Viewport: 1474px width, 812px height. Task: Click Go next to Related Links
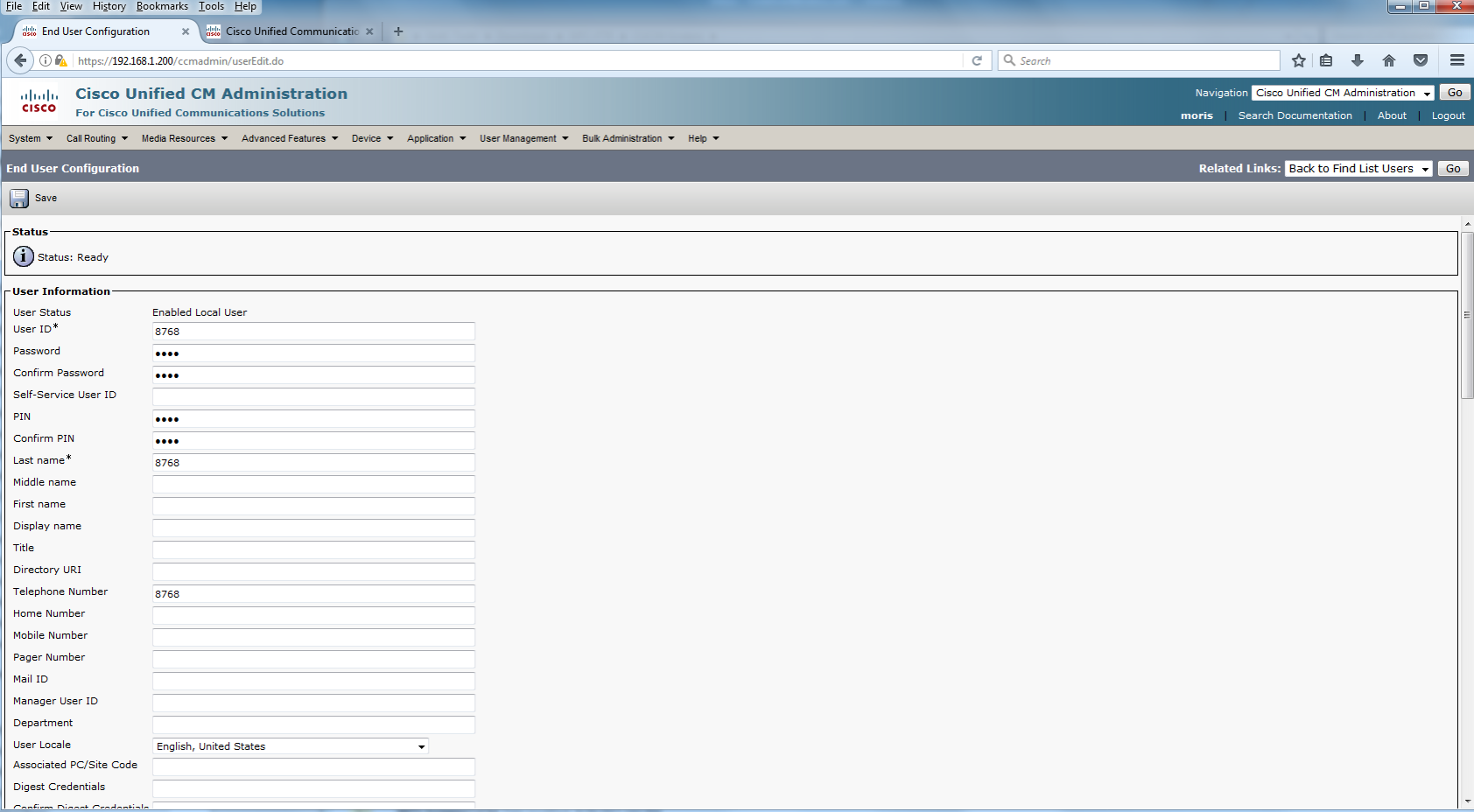(x=1453, y=169)
